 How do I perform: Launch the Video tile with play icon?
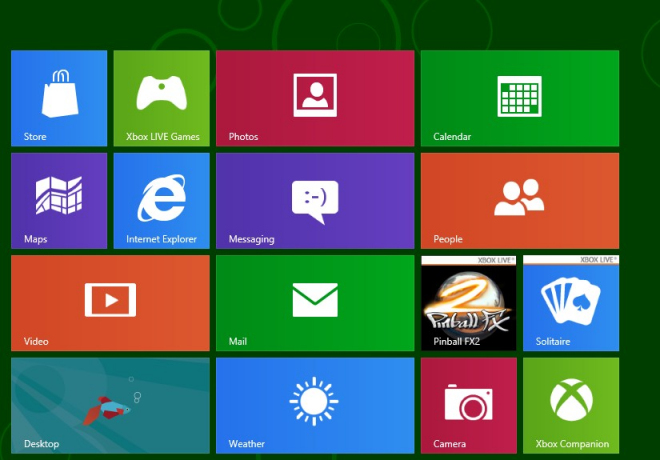pyautogui.click(x=110, y=303)
